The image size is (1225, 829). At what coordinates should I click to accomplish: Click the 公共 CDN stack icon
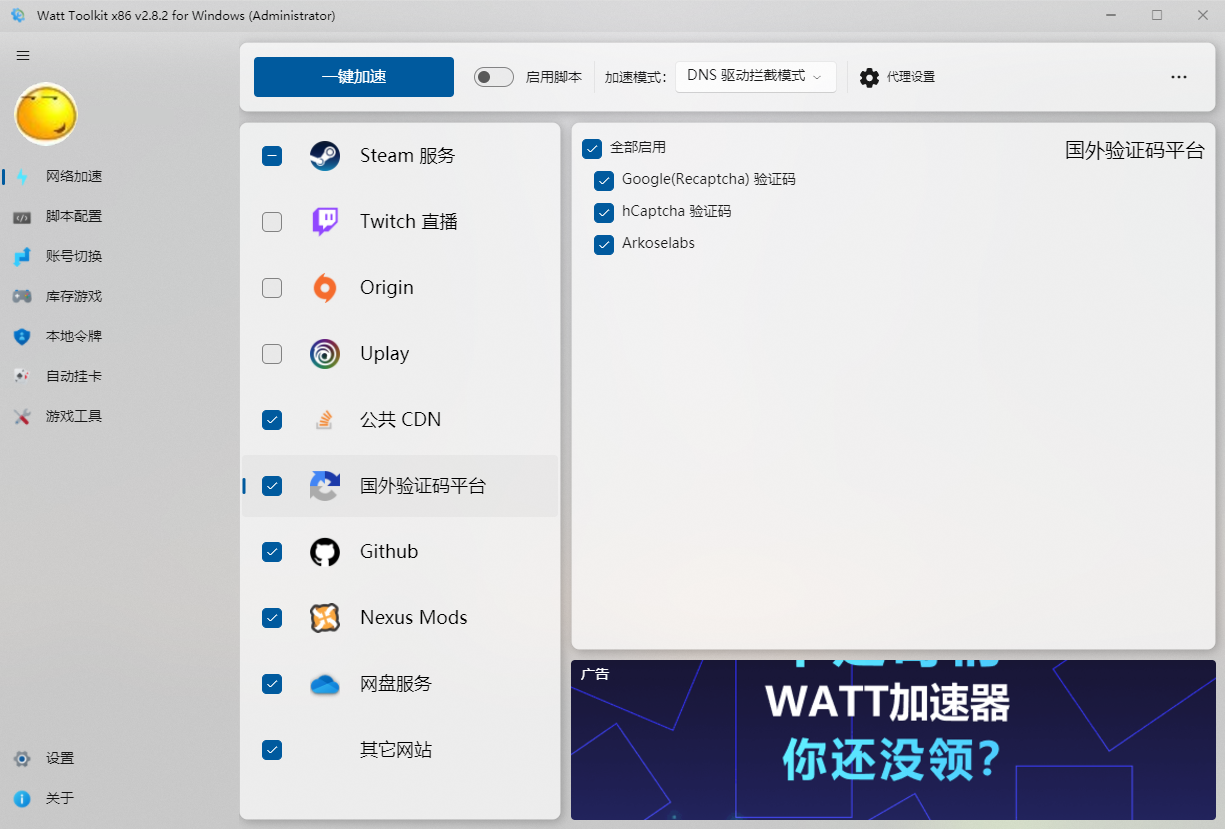click(x=325, y=420)
